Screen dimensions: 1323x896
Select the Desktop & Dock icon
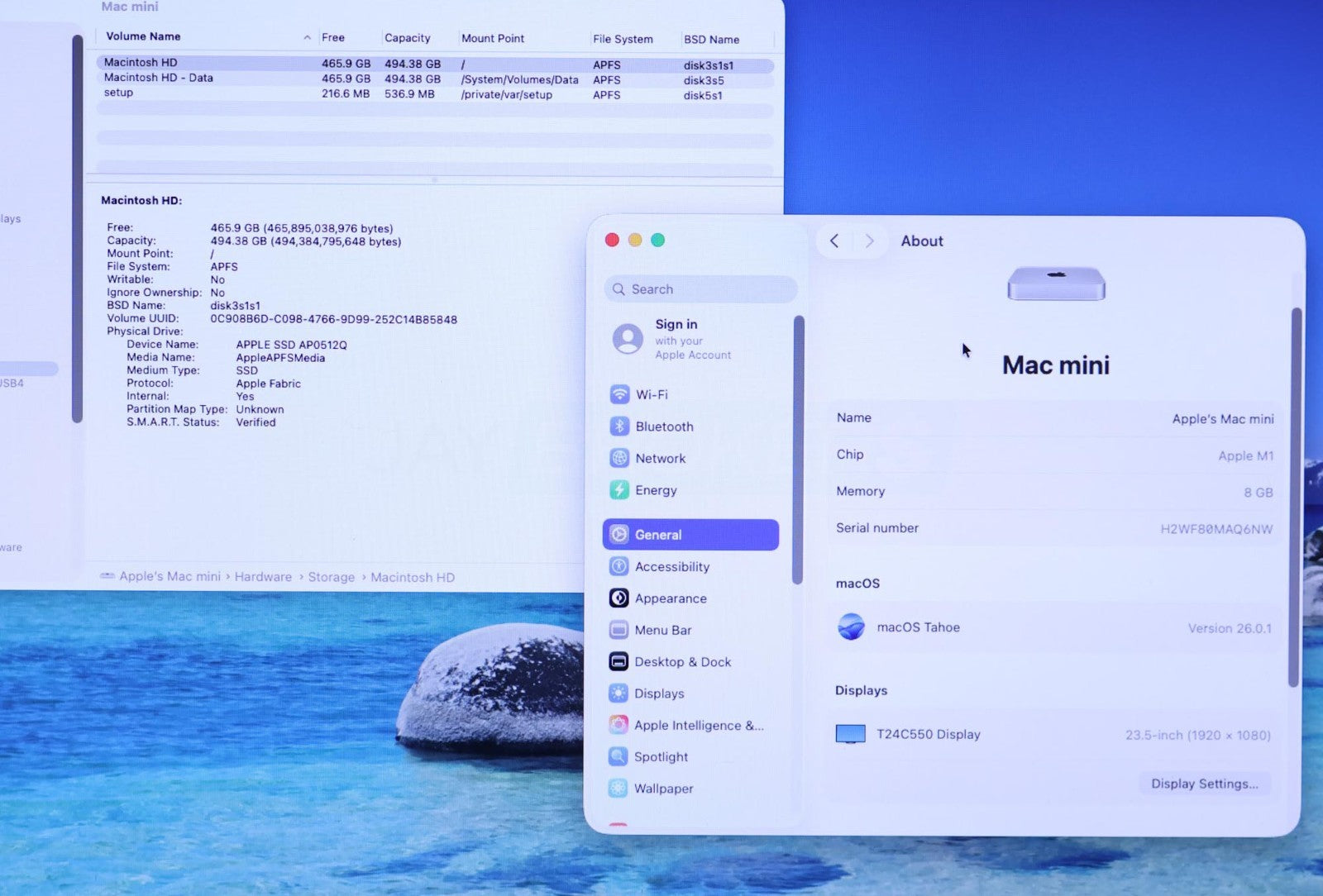click(x=619, y=661)
